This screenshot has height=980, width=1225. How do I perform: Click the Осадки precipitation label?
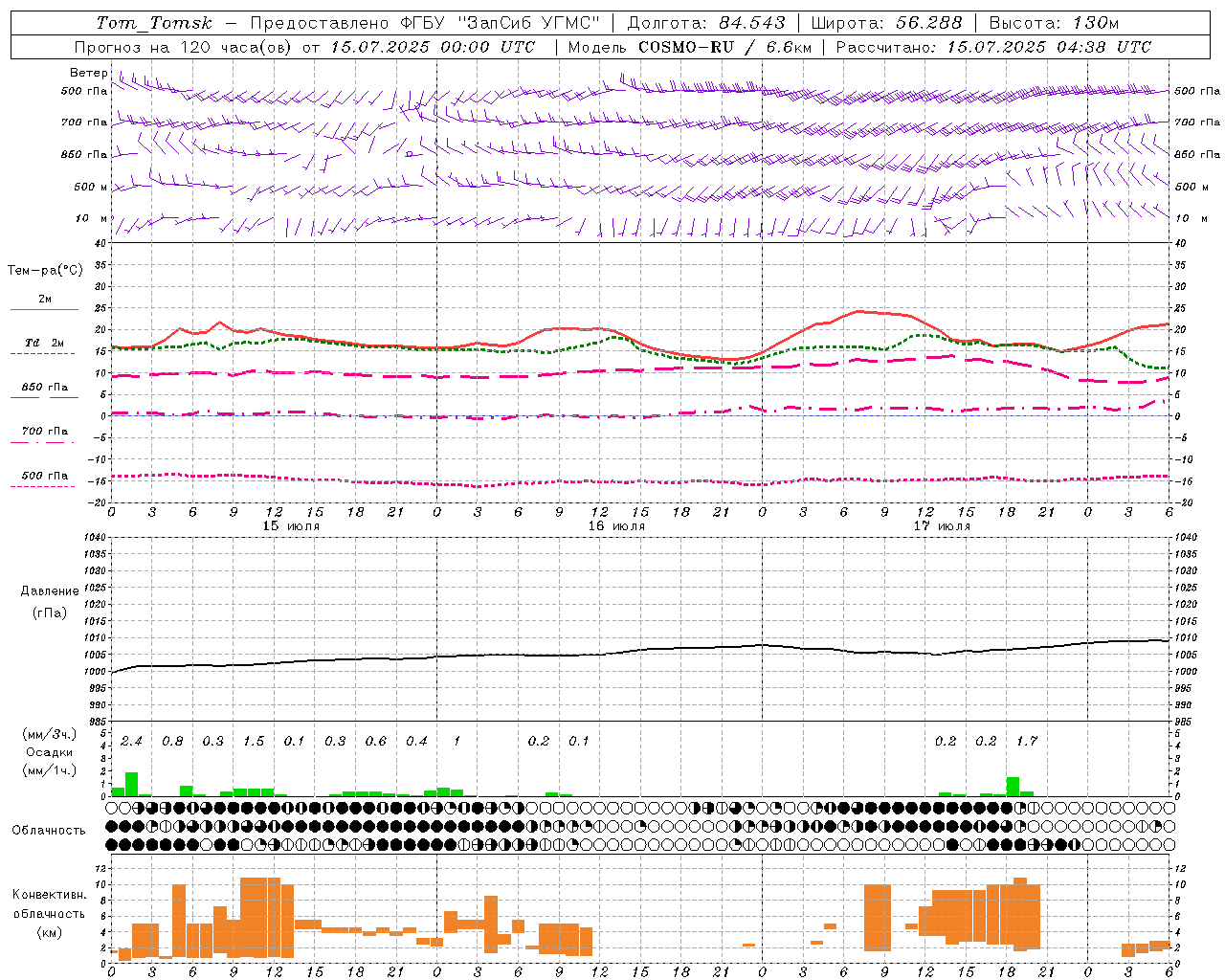50,752
